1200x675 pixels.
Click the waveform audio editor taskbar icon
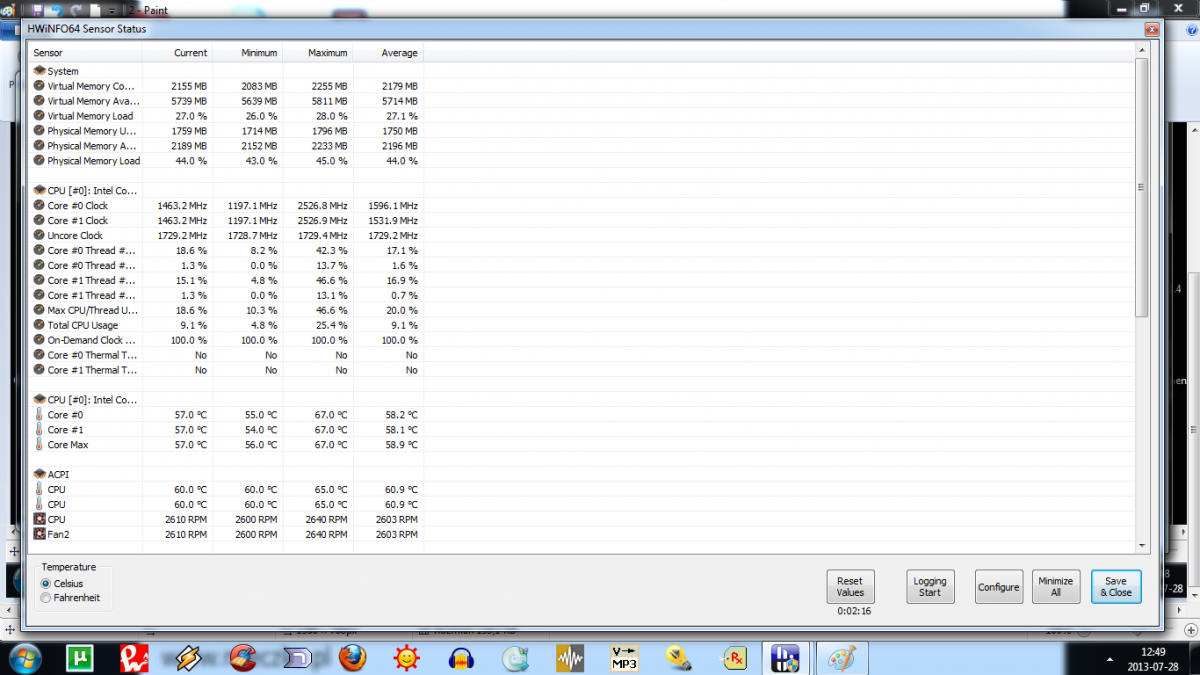[x=570, y=658]
